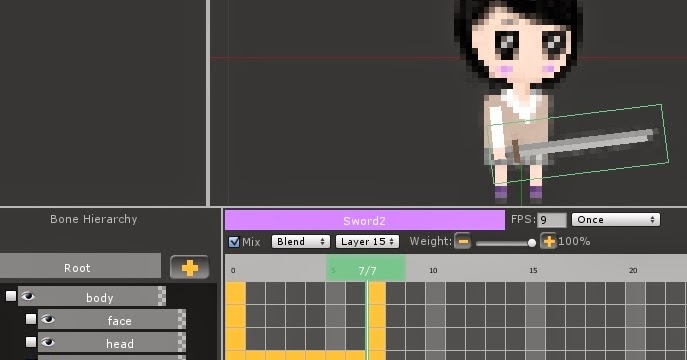Check the checkbox next to face
Image resolution: width=687 pixels, height=360 pixels.
click(31, 319)
